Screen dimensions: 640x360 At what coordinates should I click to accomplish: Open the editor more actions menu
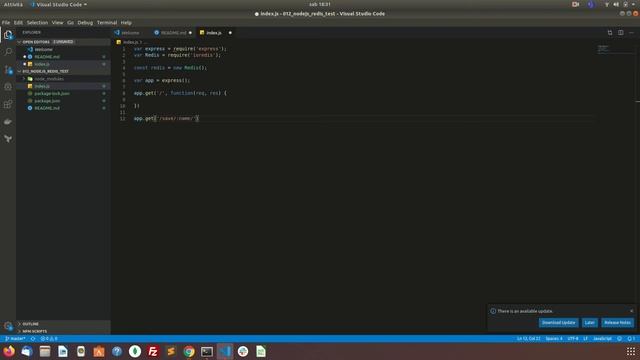(x=631, y=33)
